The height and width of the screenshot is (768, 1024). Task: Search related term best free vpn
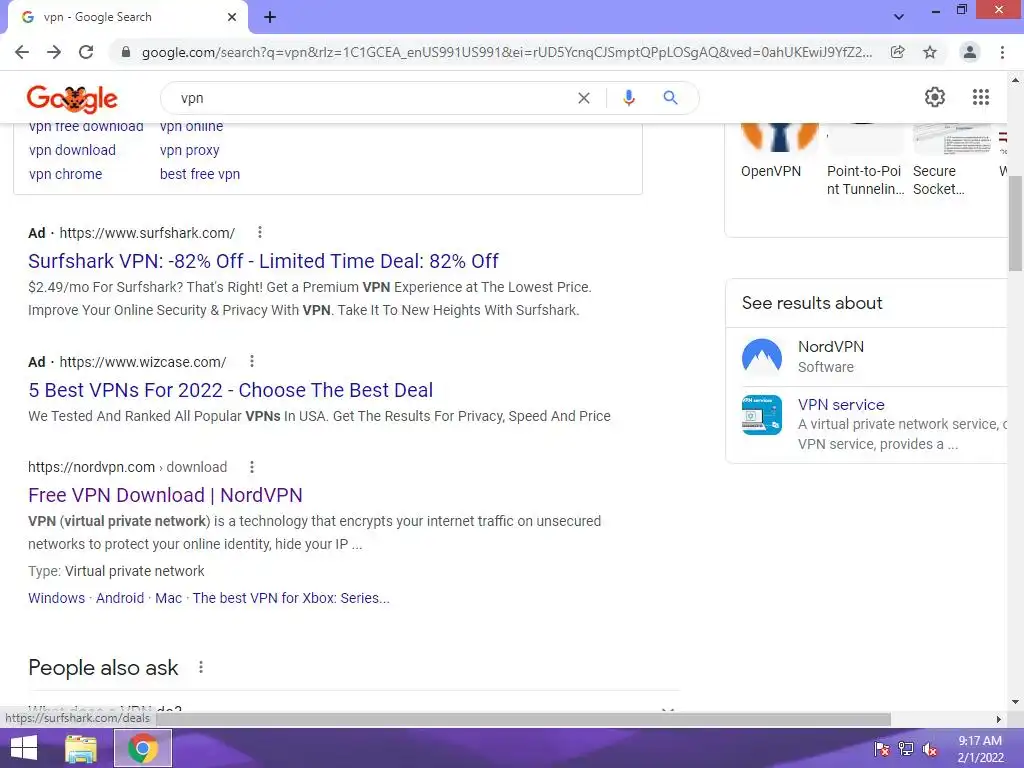200,174
